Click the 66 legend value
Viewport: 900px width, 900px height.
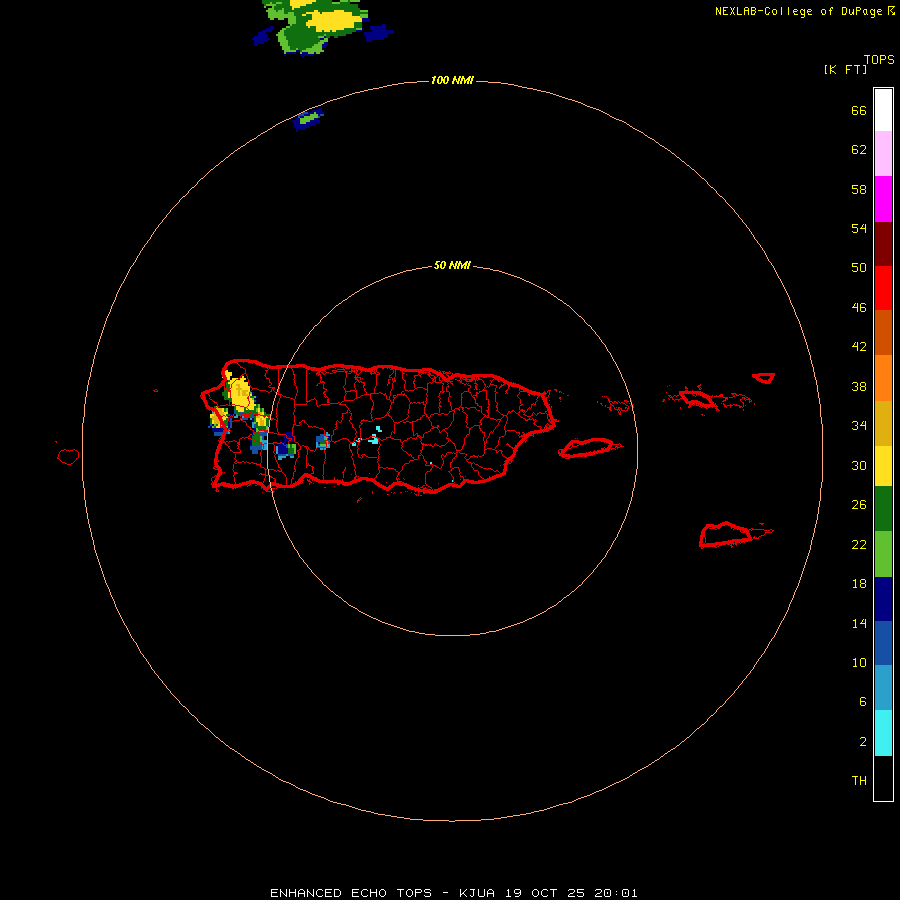click(859, 110)
